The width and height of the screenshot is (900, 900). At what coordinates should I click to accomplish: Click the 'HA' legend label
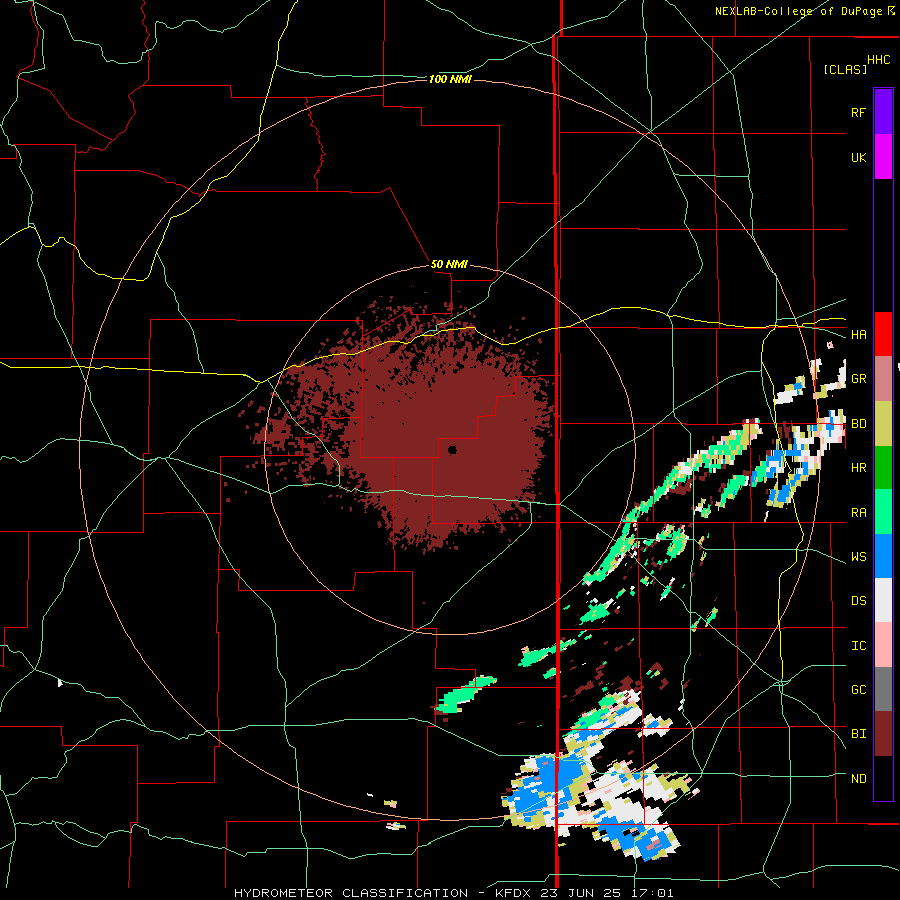(858, 335)
